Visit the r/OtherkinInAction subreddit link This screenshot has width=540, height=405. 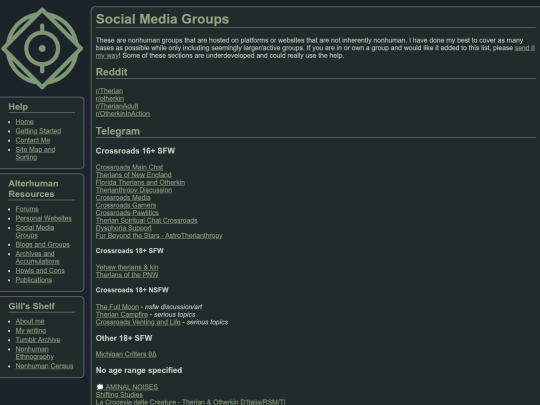point(123,114)
